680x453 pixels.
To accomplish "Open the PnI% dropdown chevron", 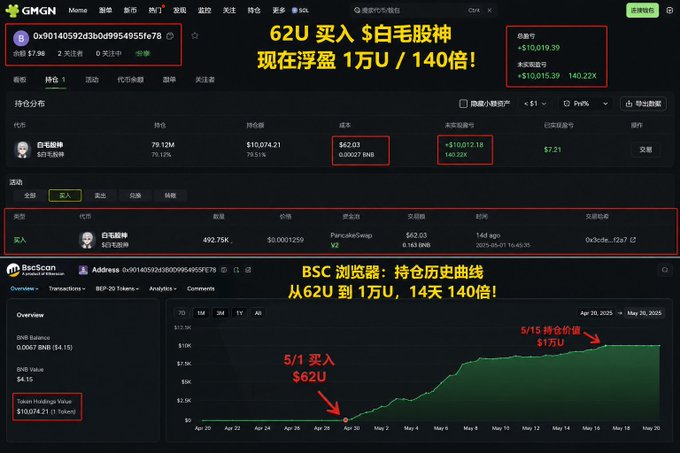I will tap(605, 104).
